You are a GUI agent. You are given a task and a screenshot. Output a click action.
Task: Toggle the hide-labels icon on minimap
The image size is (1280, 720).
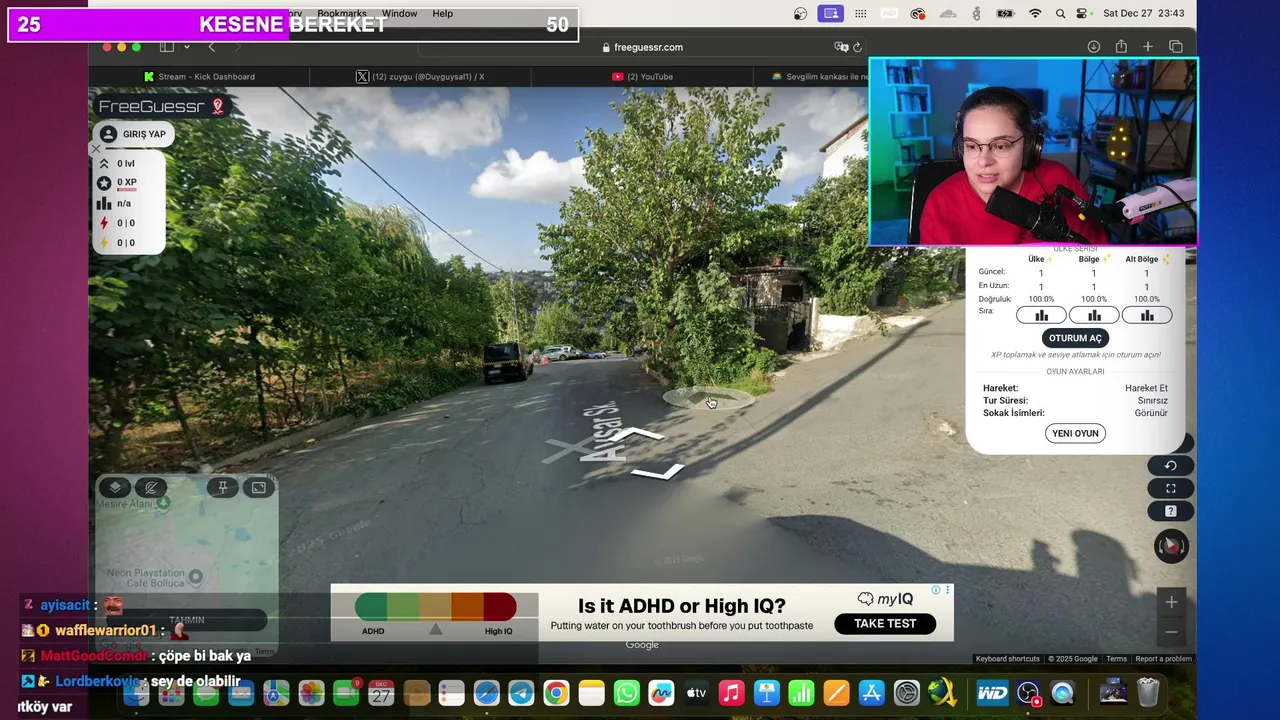(151, 487)
